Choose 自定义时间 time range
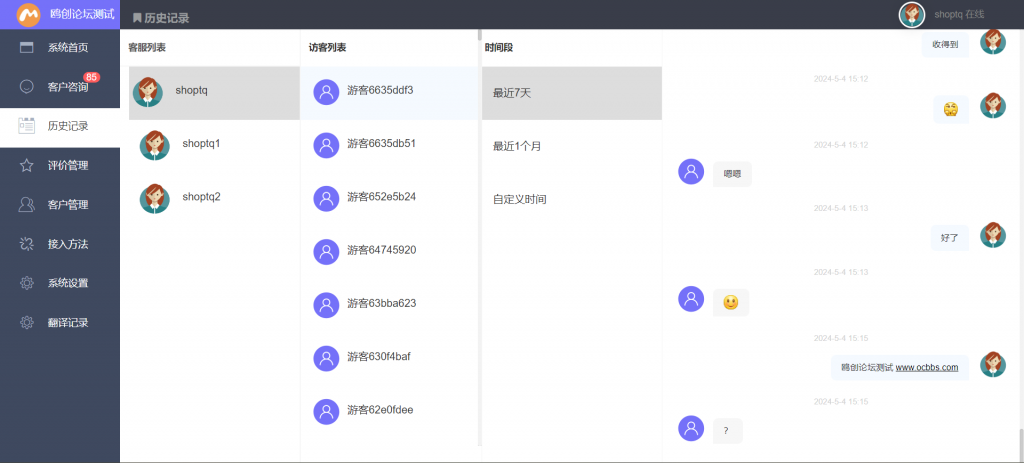 click(x=571, y=199)
